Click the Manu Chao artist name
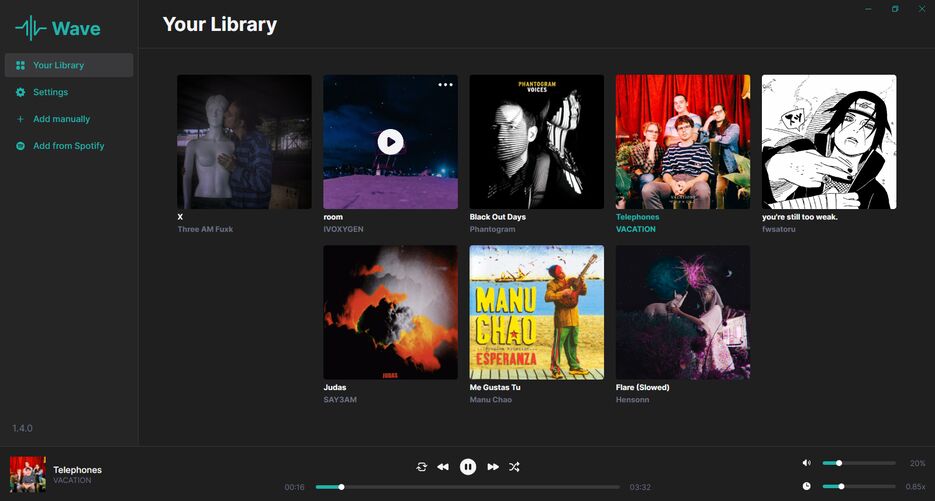The image size is (935, 501). [x=491, y=400]
